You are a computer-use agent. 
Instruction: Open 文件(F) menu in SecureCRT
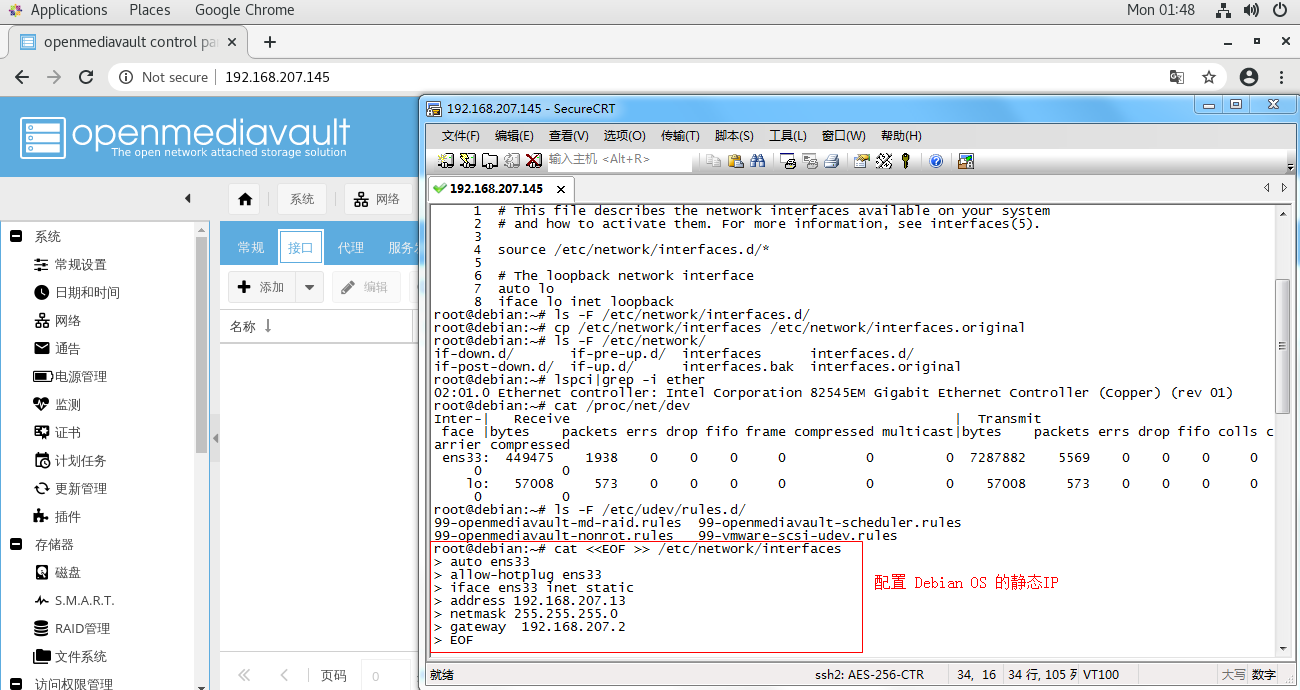[x=461, y=135]
